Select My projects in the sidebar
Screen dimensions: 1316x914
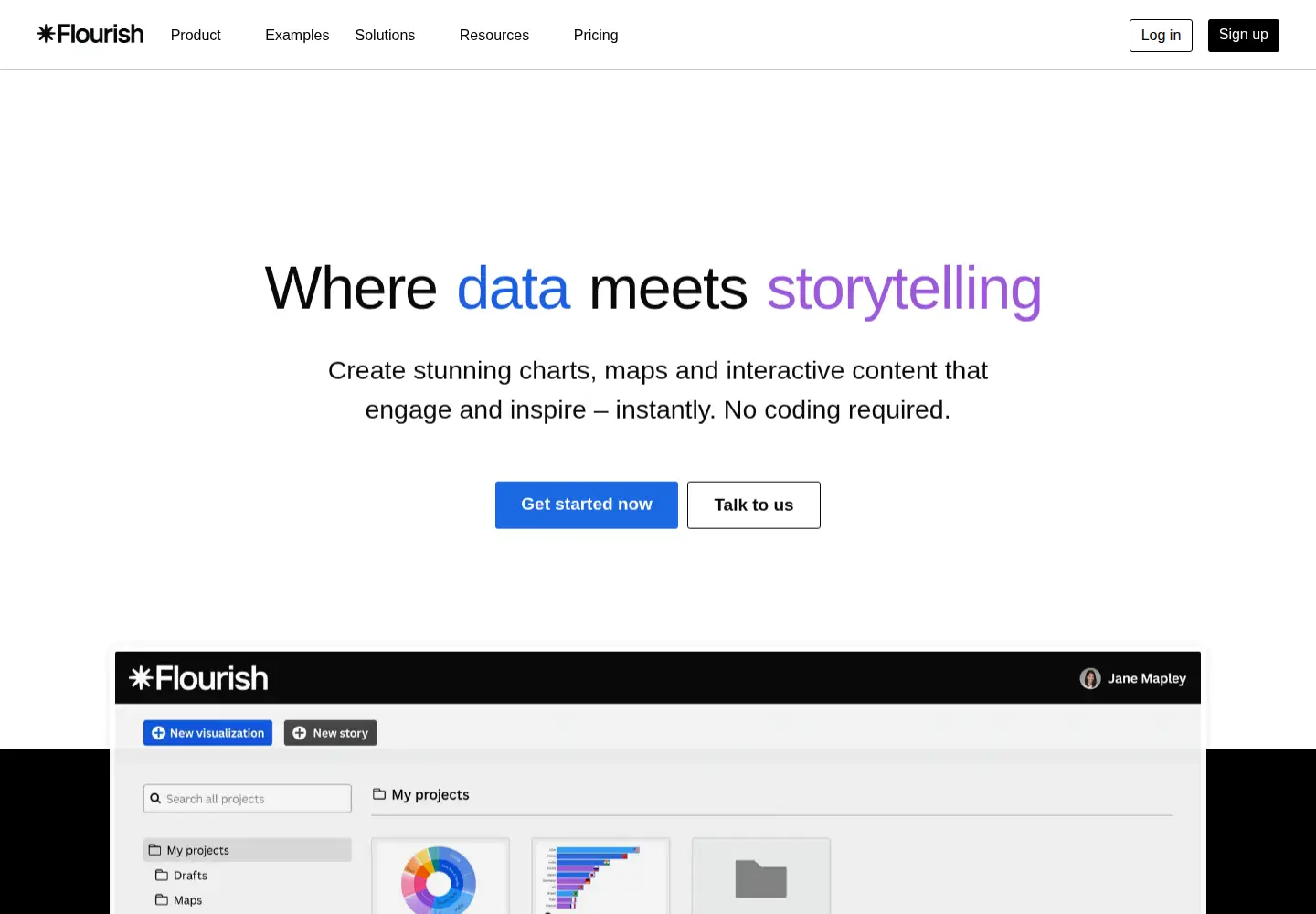tap(248, 850)
